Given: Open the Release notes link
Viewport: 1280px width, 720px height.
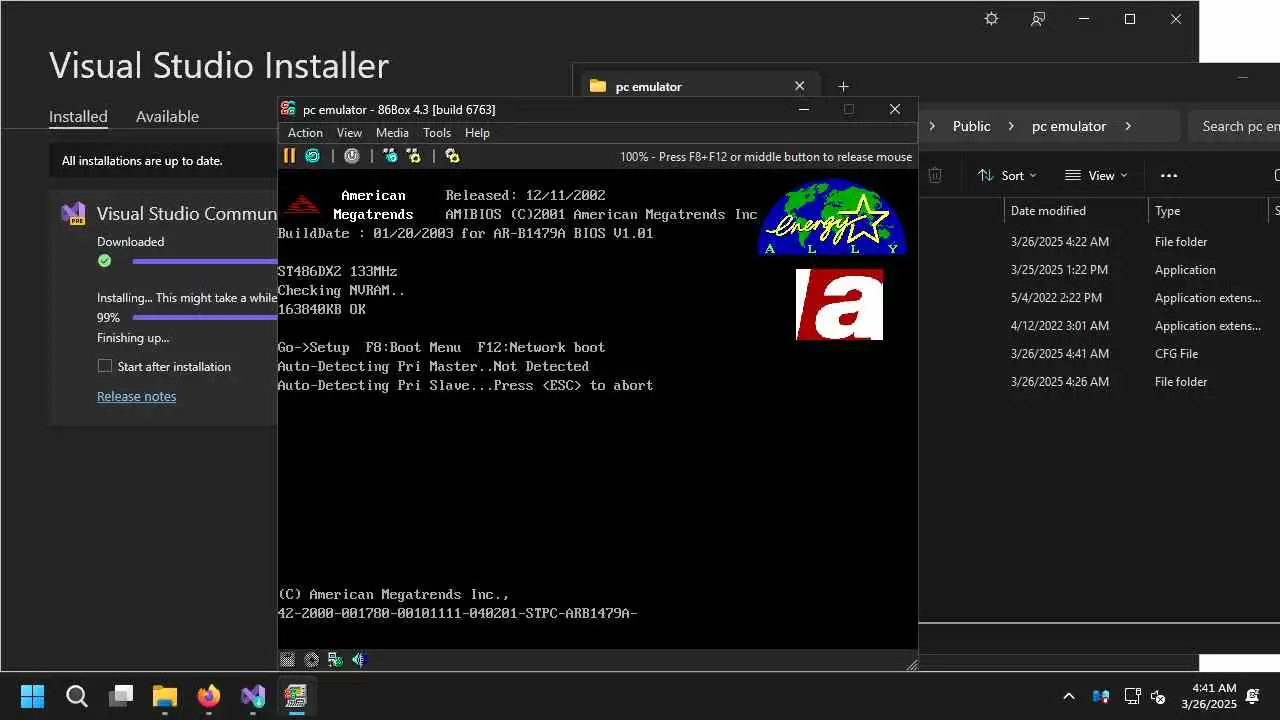Looking at the screenshot, I should 136,396.
